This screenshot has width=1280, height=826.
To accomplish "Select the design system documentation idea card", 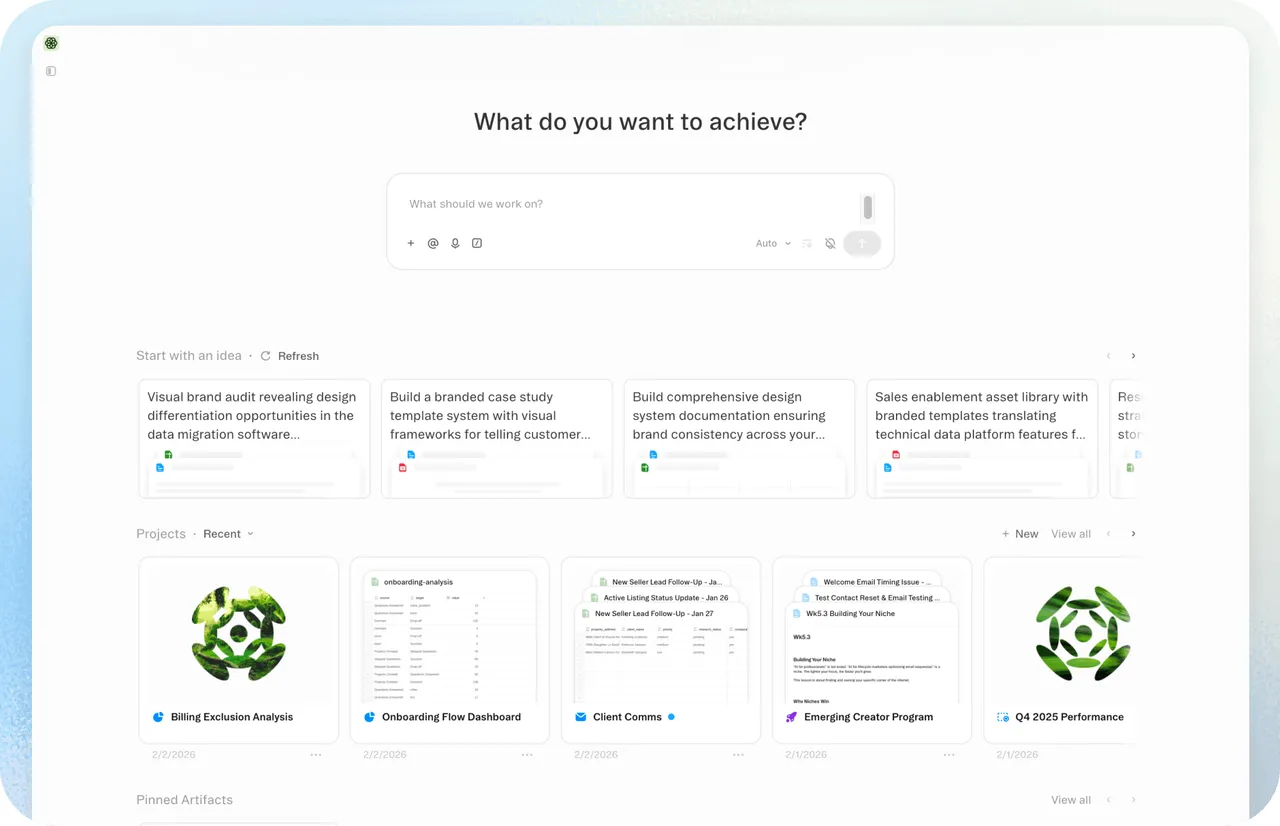I will coord(739,438).
